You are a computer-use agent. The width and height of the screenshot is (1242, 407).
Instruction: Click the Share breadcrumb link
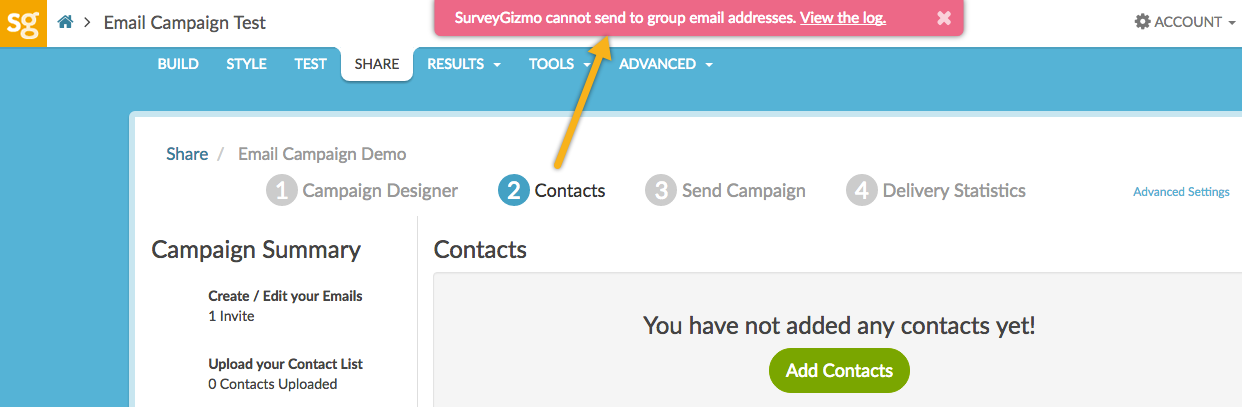[x=187, y=154]
